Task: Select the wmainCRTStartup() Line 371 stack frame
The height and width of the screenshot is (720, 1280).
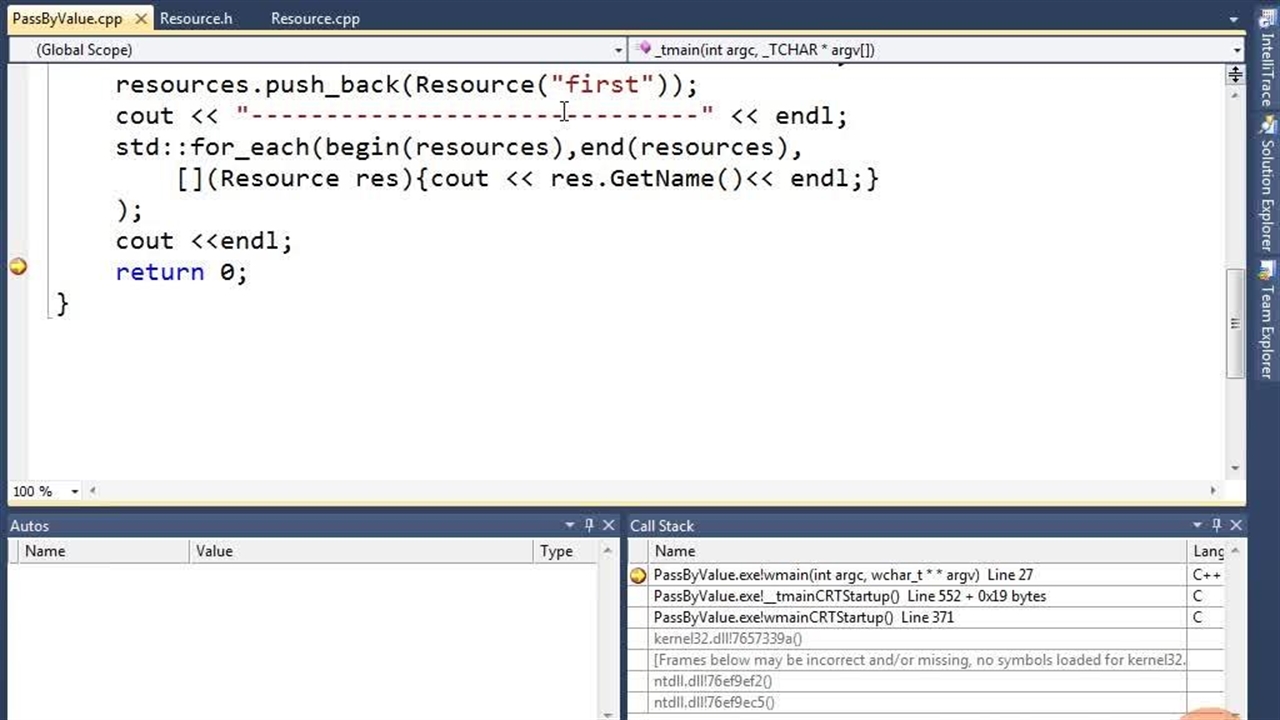Action: point(803,617)
